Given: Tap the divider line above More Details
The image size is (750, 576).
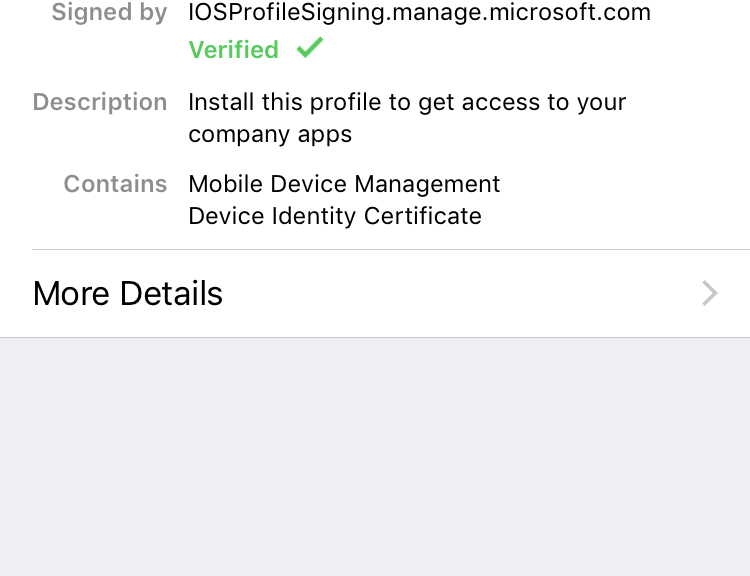Looking at the screenshot, I should (391, 249).
